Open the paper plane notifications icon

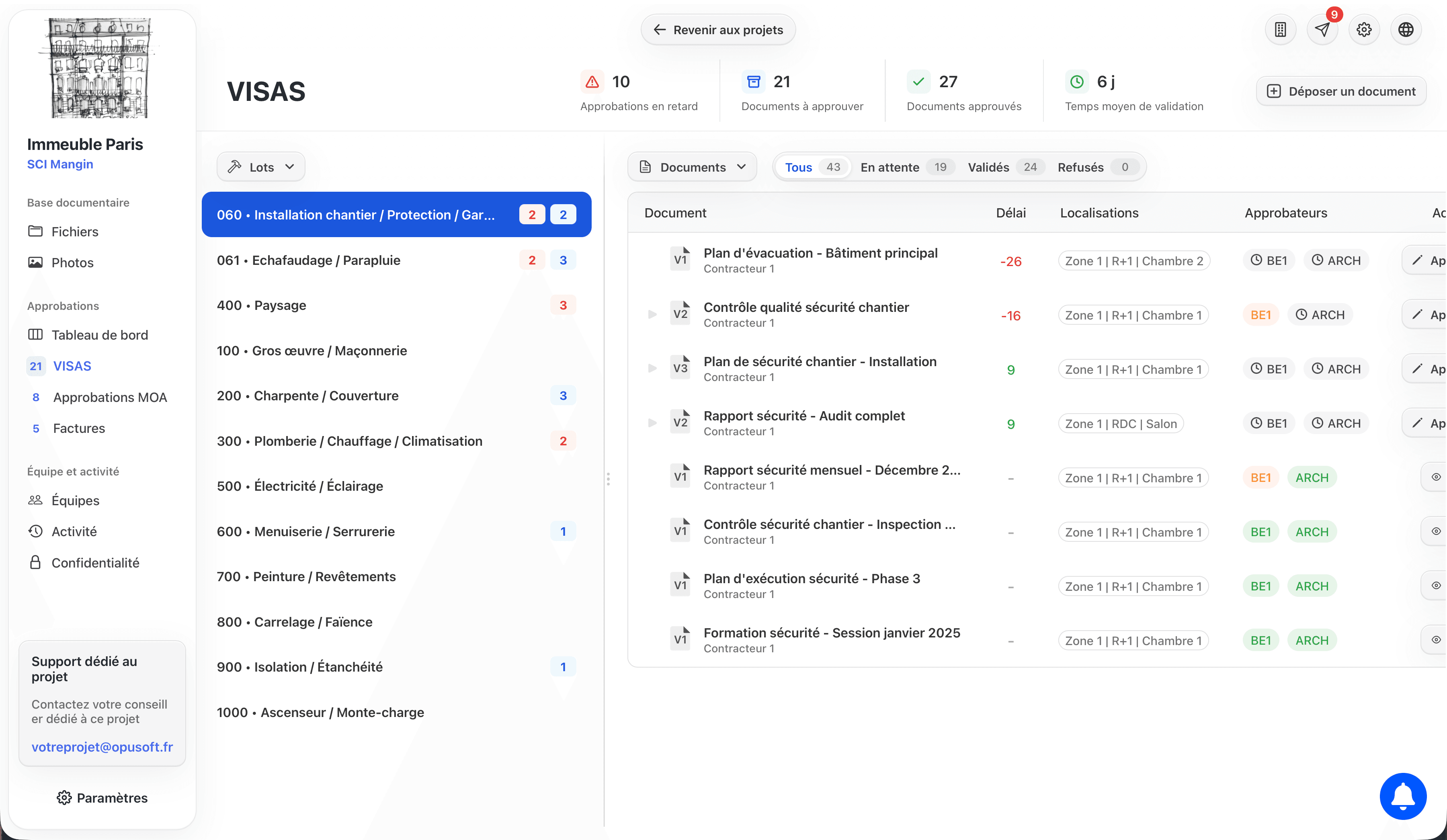click(x=1322, y=30)
